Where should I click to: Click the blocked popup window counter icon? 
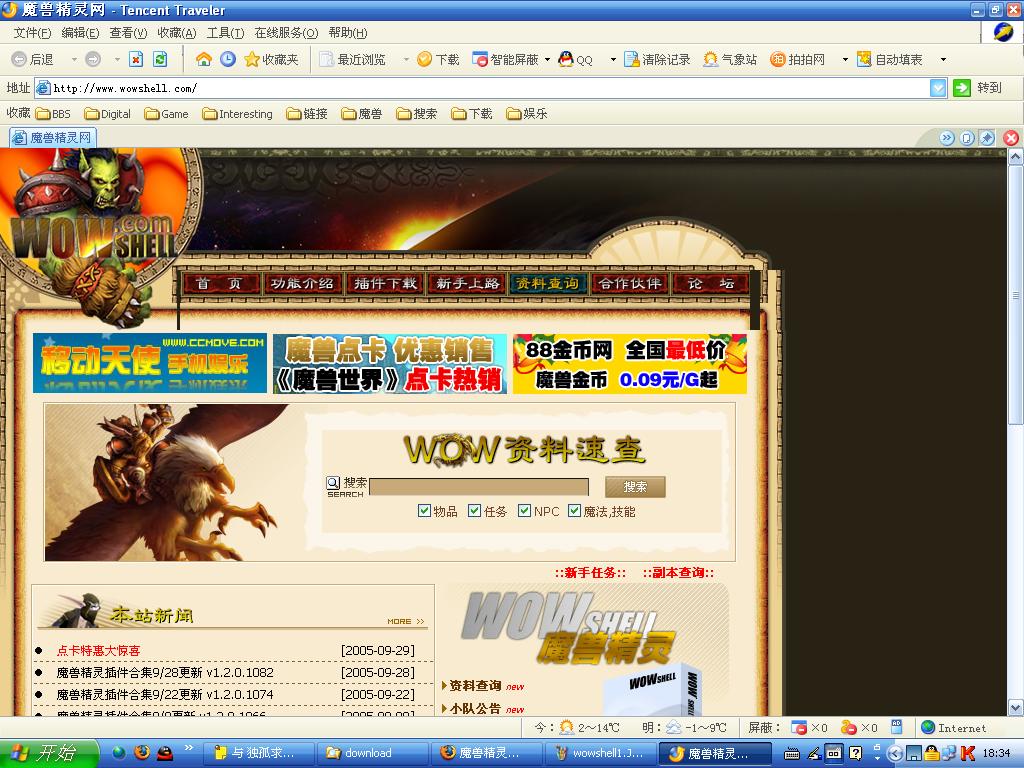tap(799, 728)
